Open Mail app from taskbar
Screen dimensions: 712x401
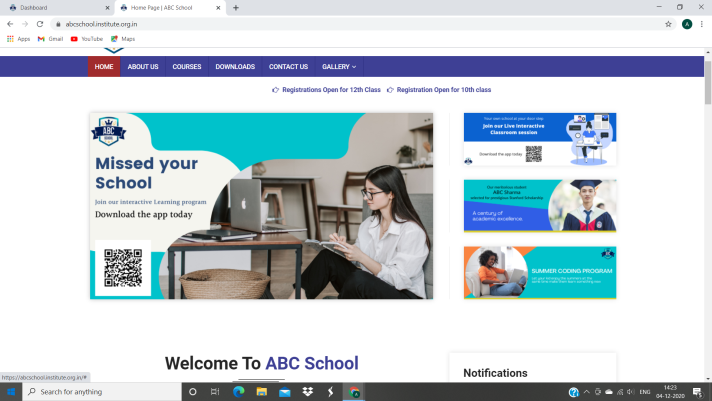[x=285, y=391]
